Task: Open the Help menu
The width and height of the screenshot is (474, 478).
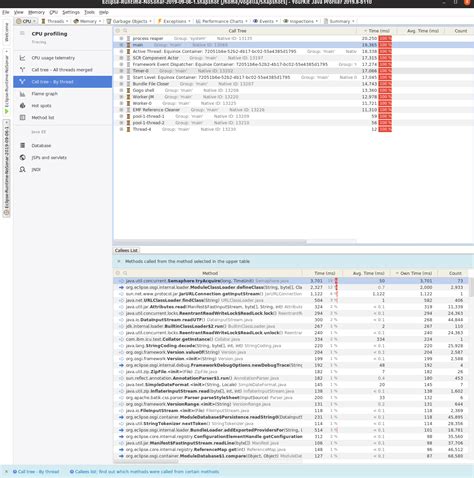Action: pyautogui.click(x=104, y=12)
